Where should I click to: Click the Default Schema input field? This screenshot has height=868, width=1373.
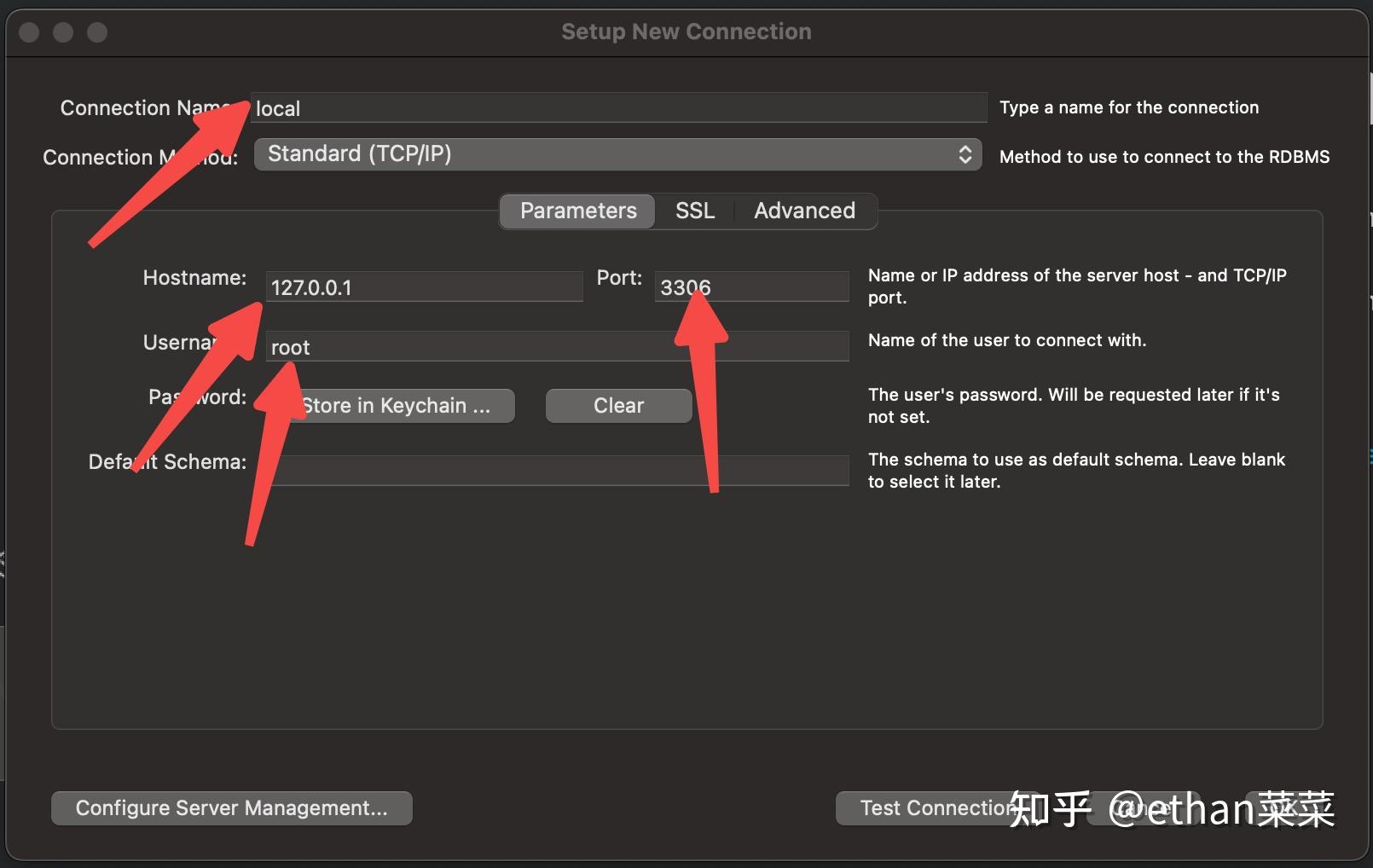point(557,471)
